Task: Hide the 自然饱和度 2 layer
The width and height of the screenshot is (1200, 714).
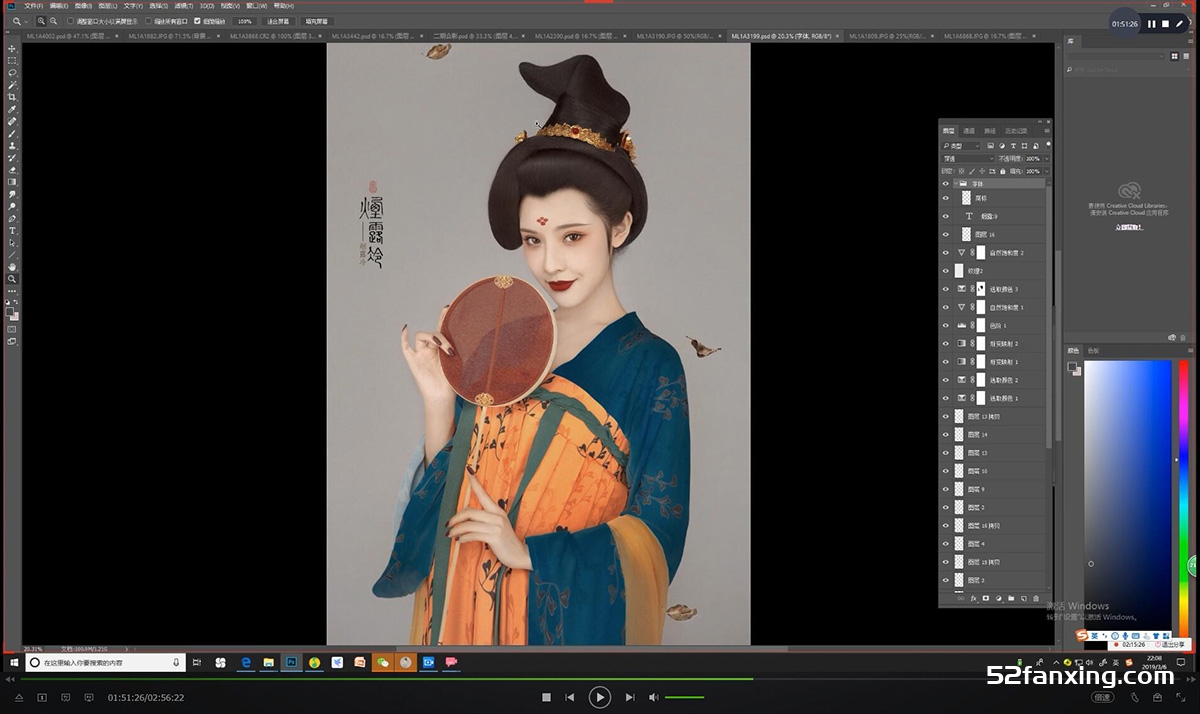Action: click(946, 253)
